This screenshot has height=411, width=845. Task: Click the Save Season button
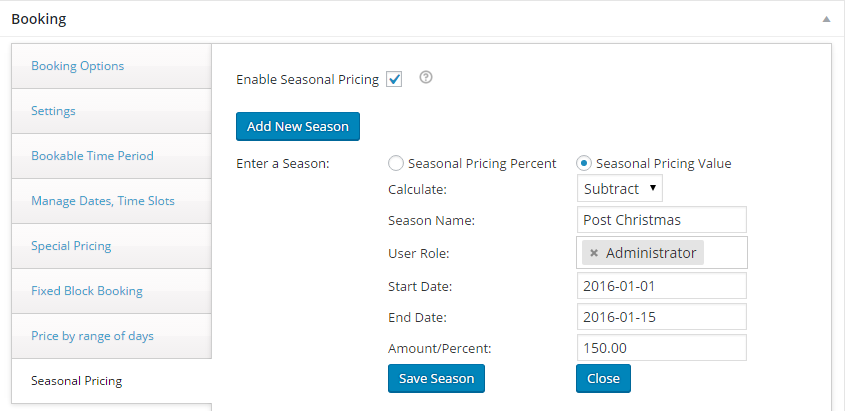(x=437, y=379)
